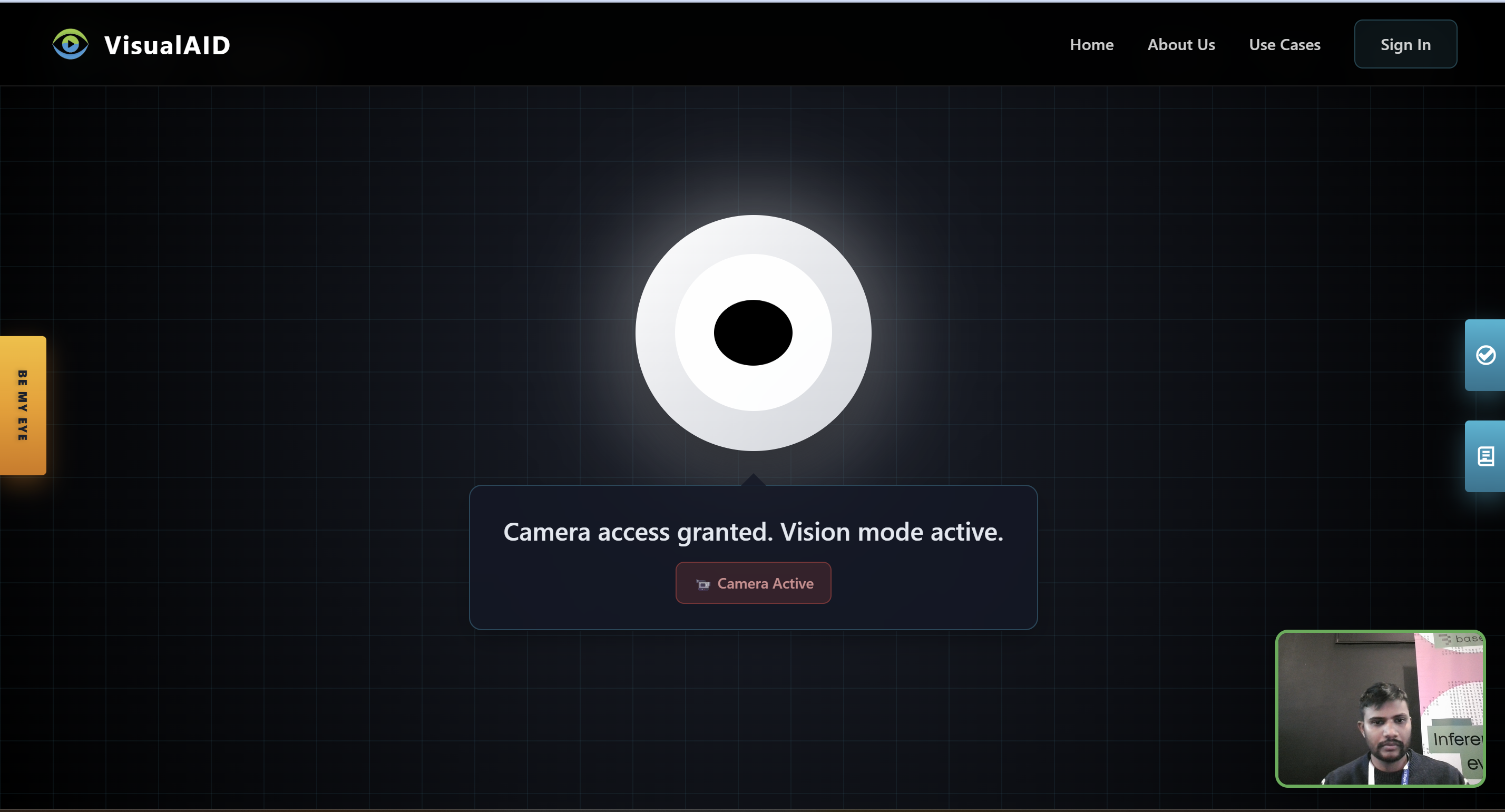The height and width of the screenshot is (812, 1505).
Task: Click the black pupil of the eye
Action: point(753,332)
